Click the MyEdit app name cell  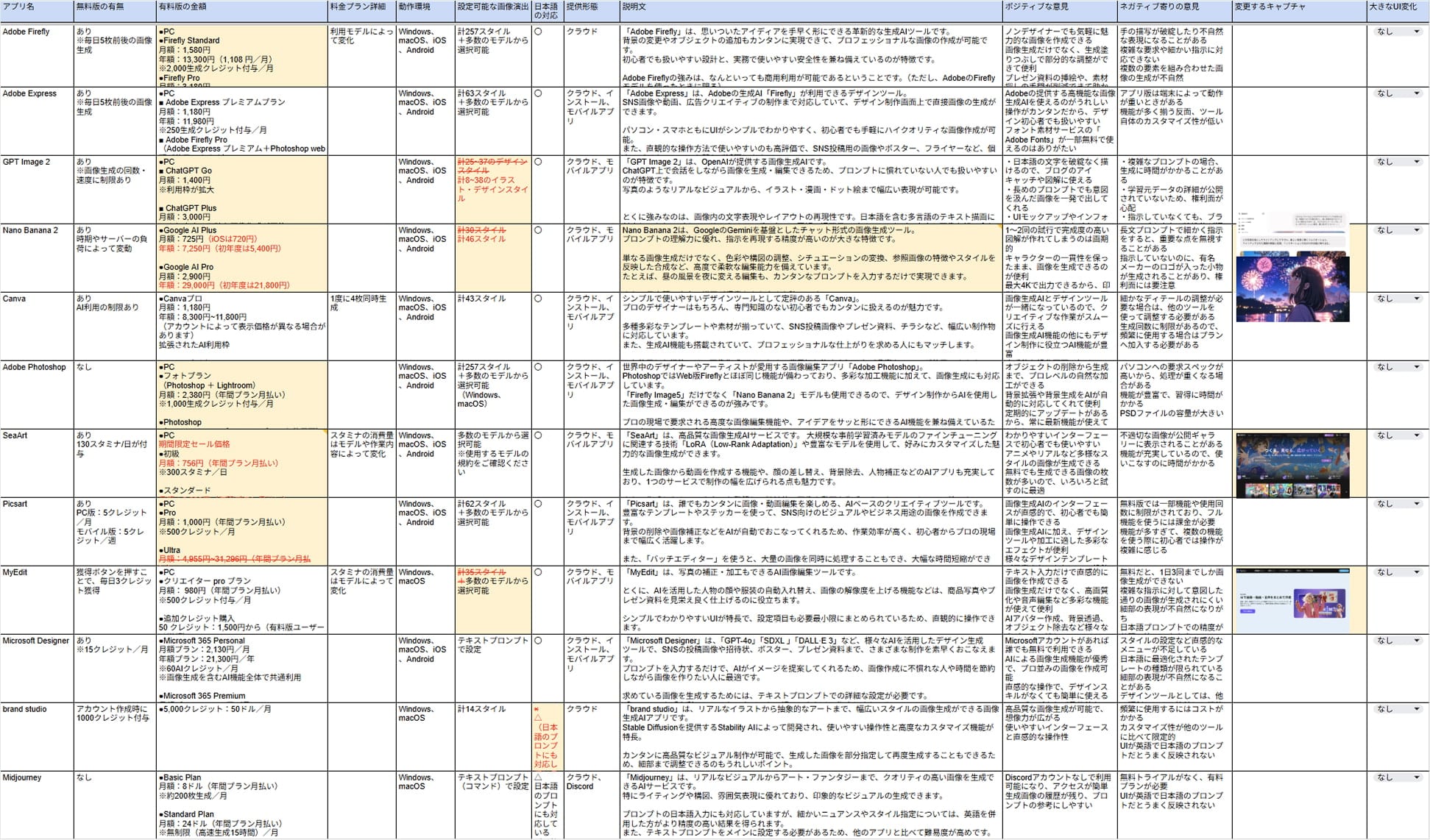[x=37, y=599]
